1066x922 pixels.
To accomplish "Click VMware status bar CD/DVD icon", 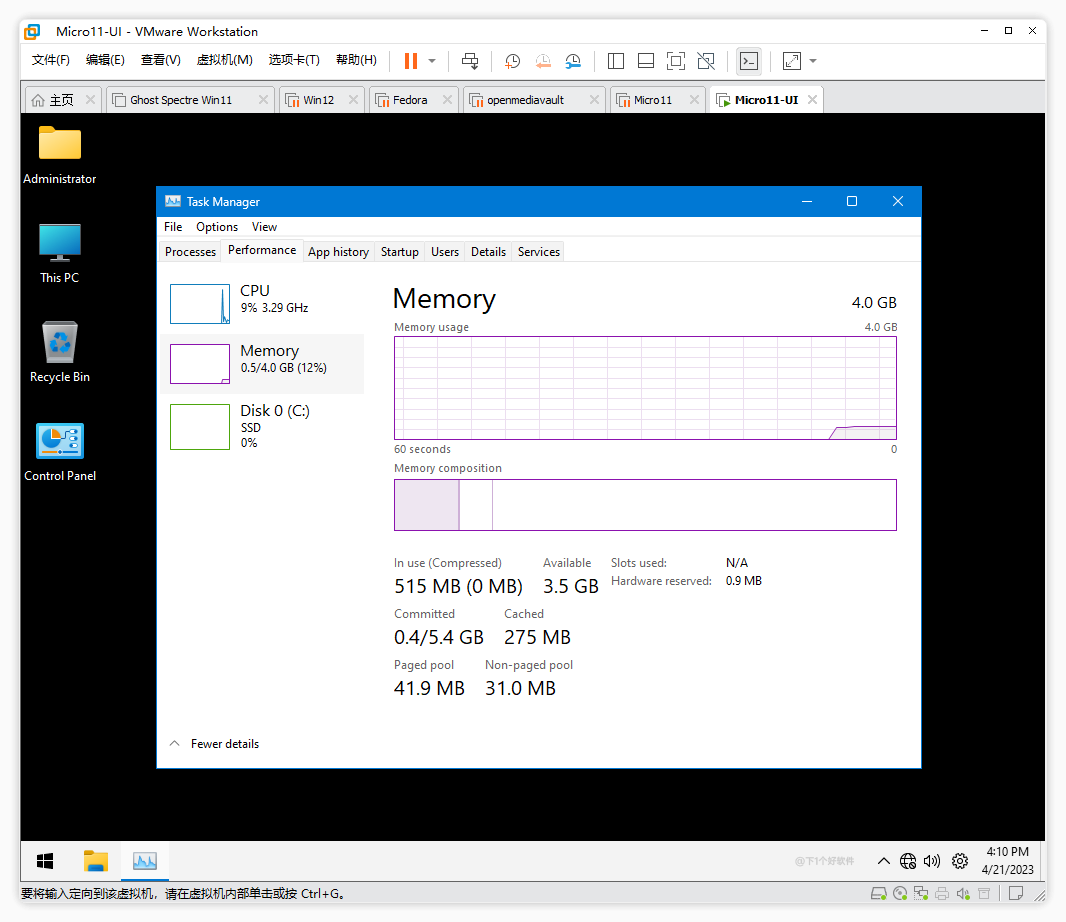I will (x=900, y=893).
